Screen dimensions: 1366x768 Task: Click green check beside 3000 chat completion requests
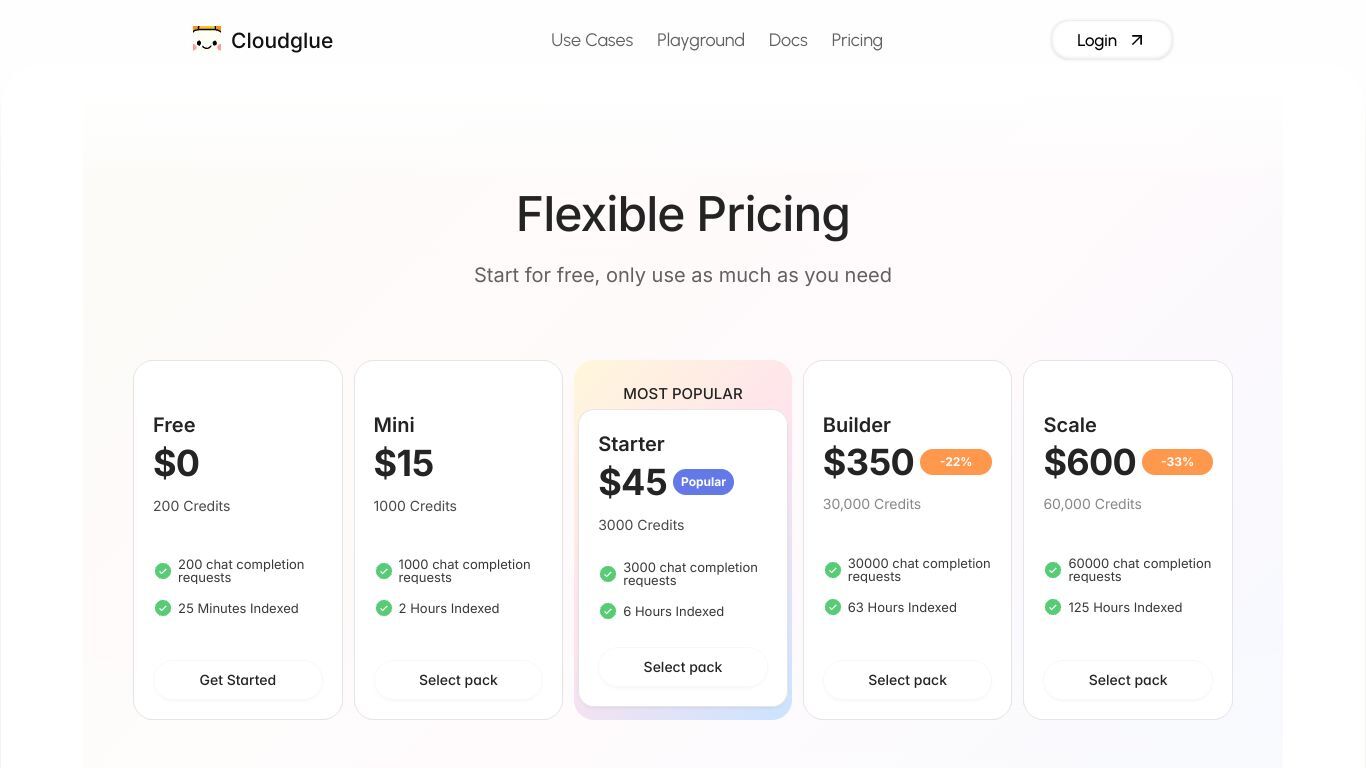click(608, 574)
